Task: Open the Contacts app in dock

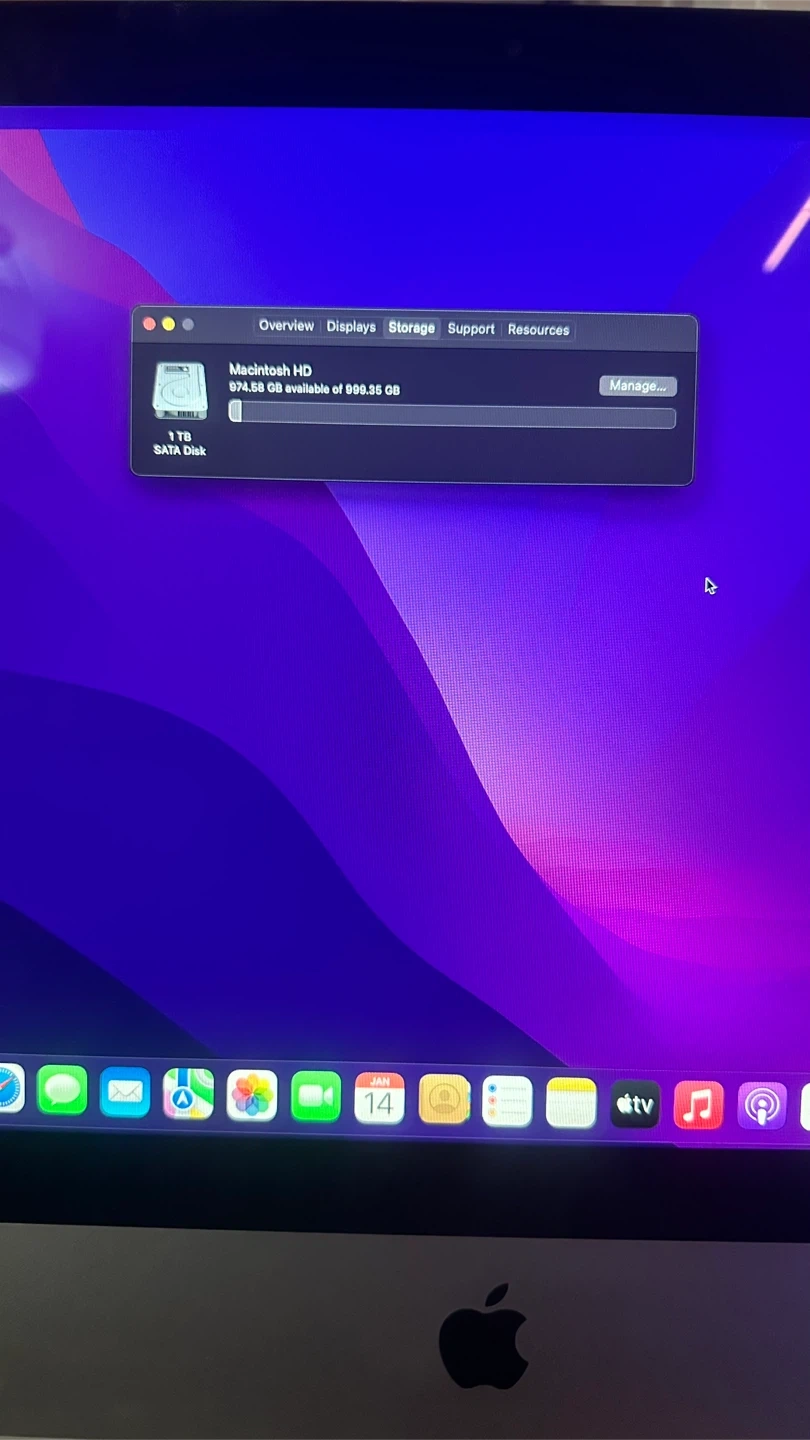Action: pyautogui.click(x=444, y=1101)
